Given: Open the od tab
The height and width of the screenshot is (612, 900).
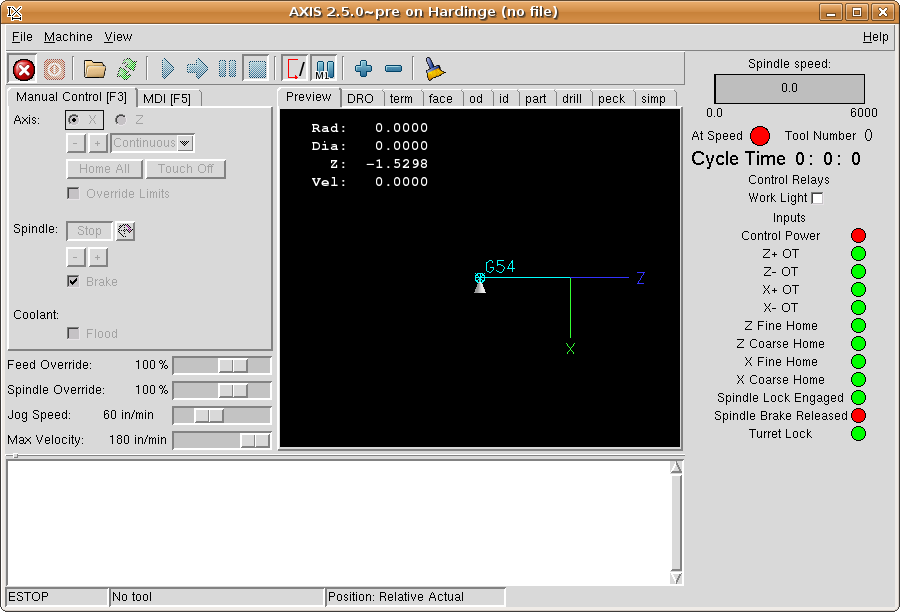Looking at the screenshot, I should click(x=476, y=99).
